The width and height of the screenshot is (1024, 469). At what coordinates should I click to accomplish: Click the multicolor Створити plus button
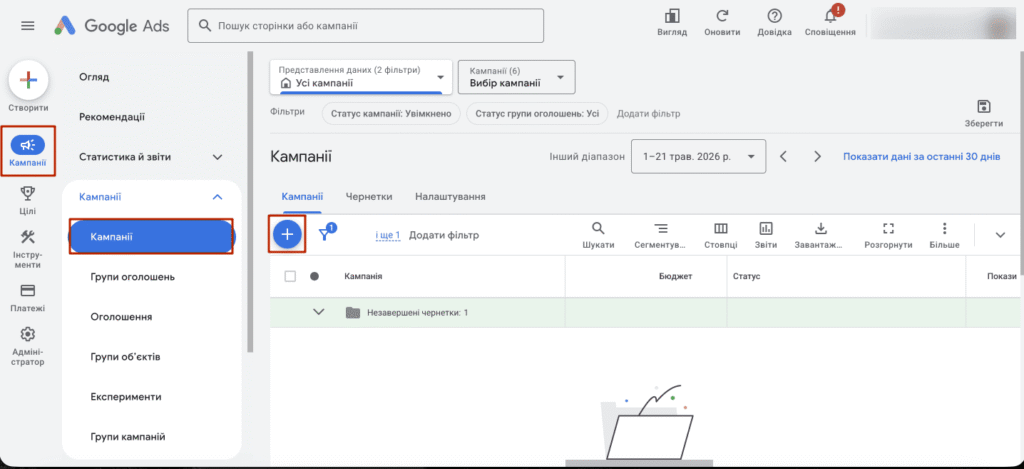[28, 80]
